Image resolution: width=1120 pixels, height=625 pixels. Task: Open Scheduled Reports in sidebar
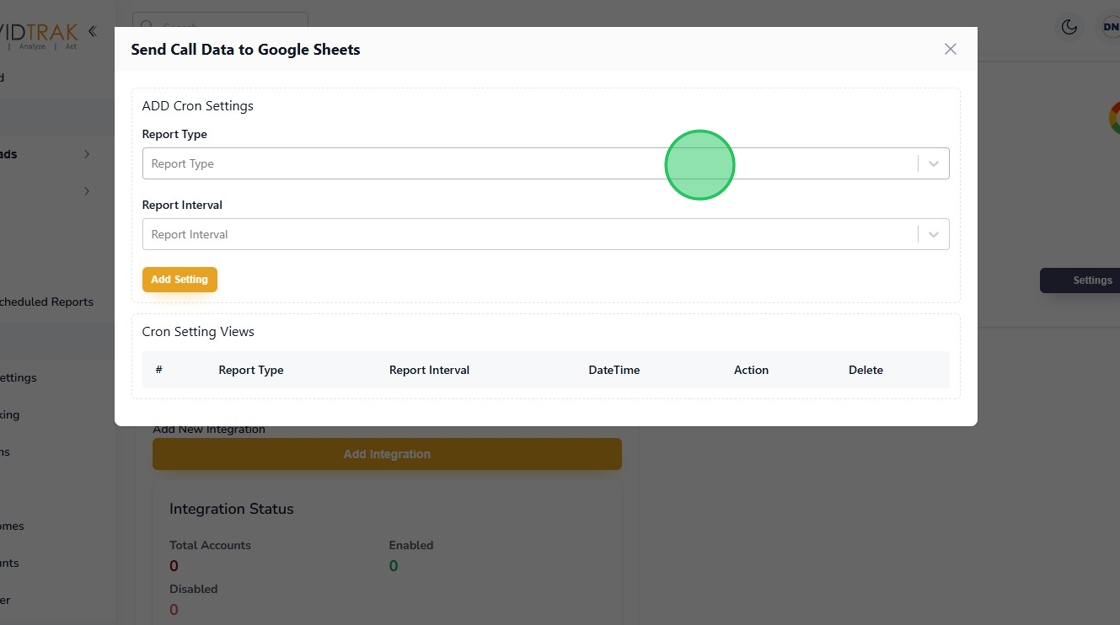(47, 302)
